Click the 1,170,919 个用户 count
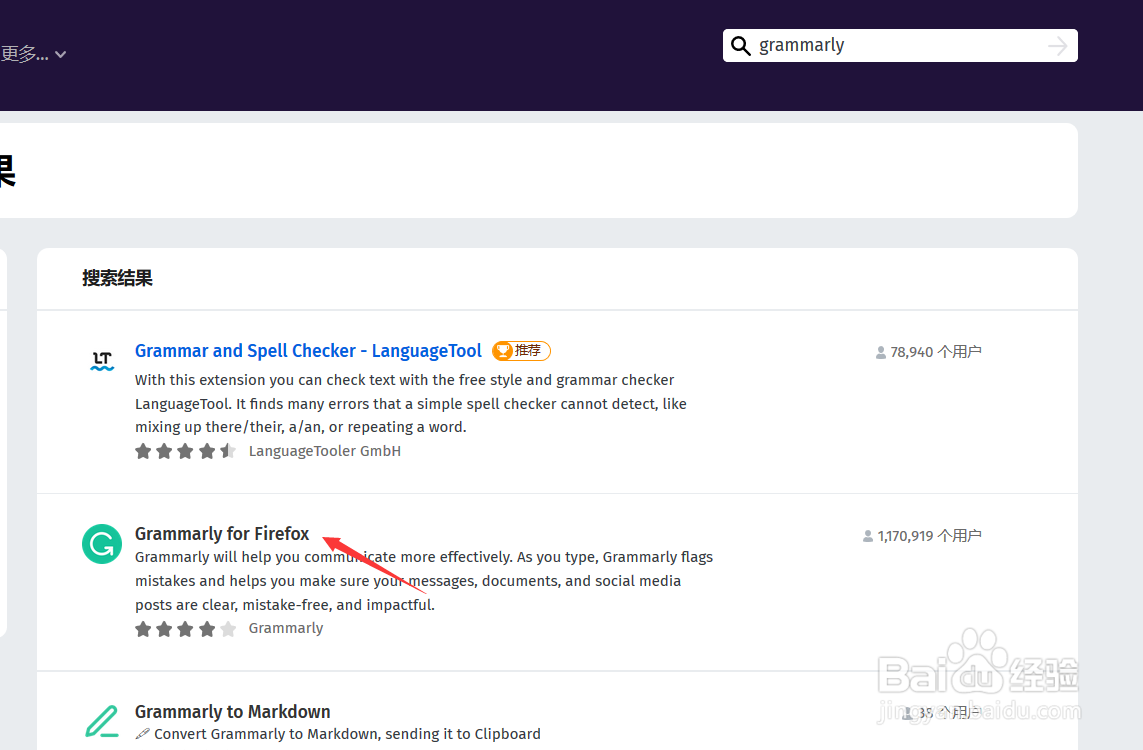 [922, 536]
